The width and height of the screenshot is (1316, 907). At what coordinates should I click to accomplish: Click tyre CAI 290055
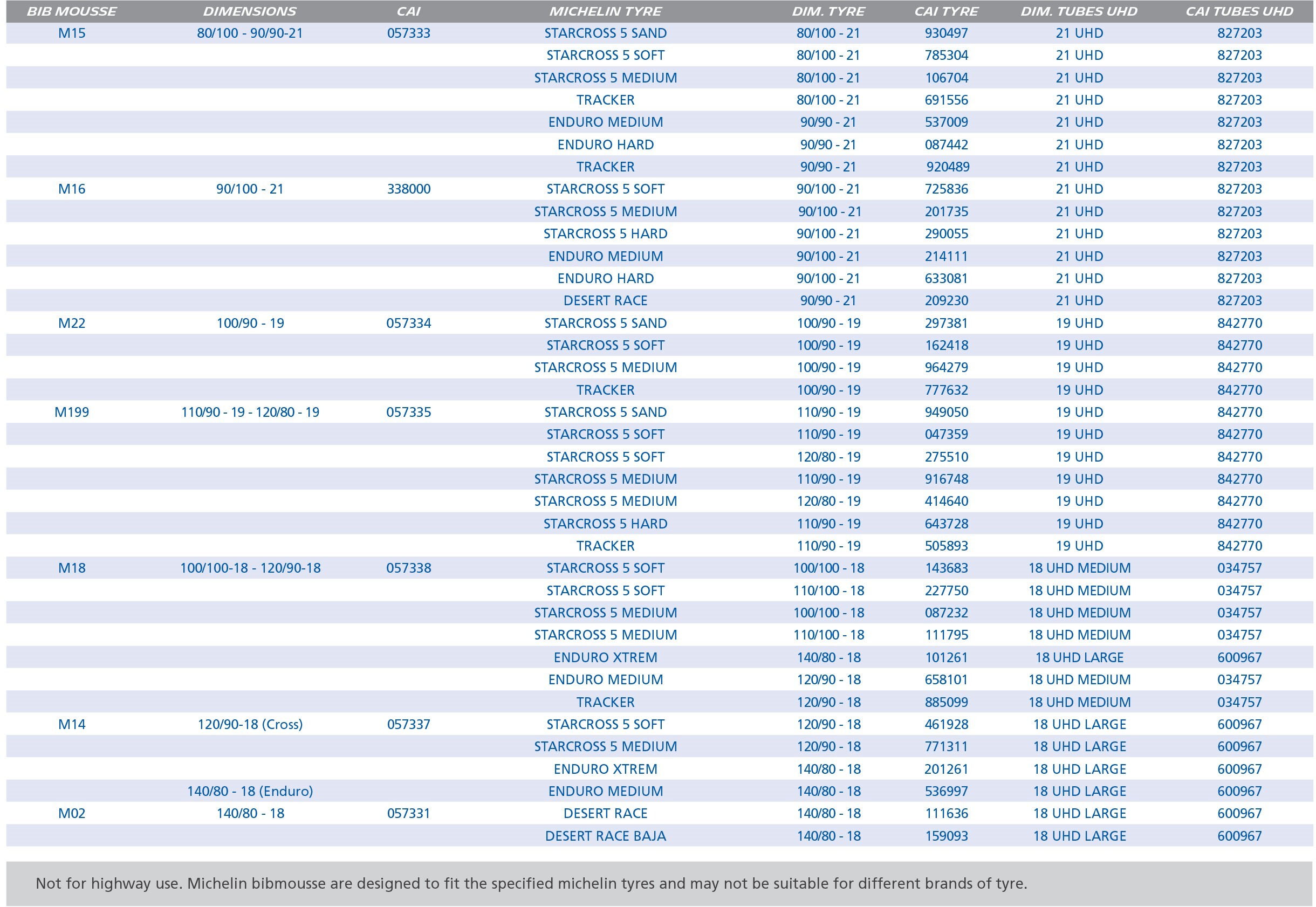(946, 233)
